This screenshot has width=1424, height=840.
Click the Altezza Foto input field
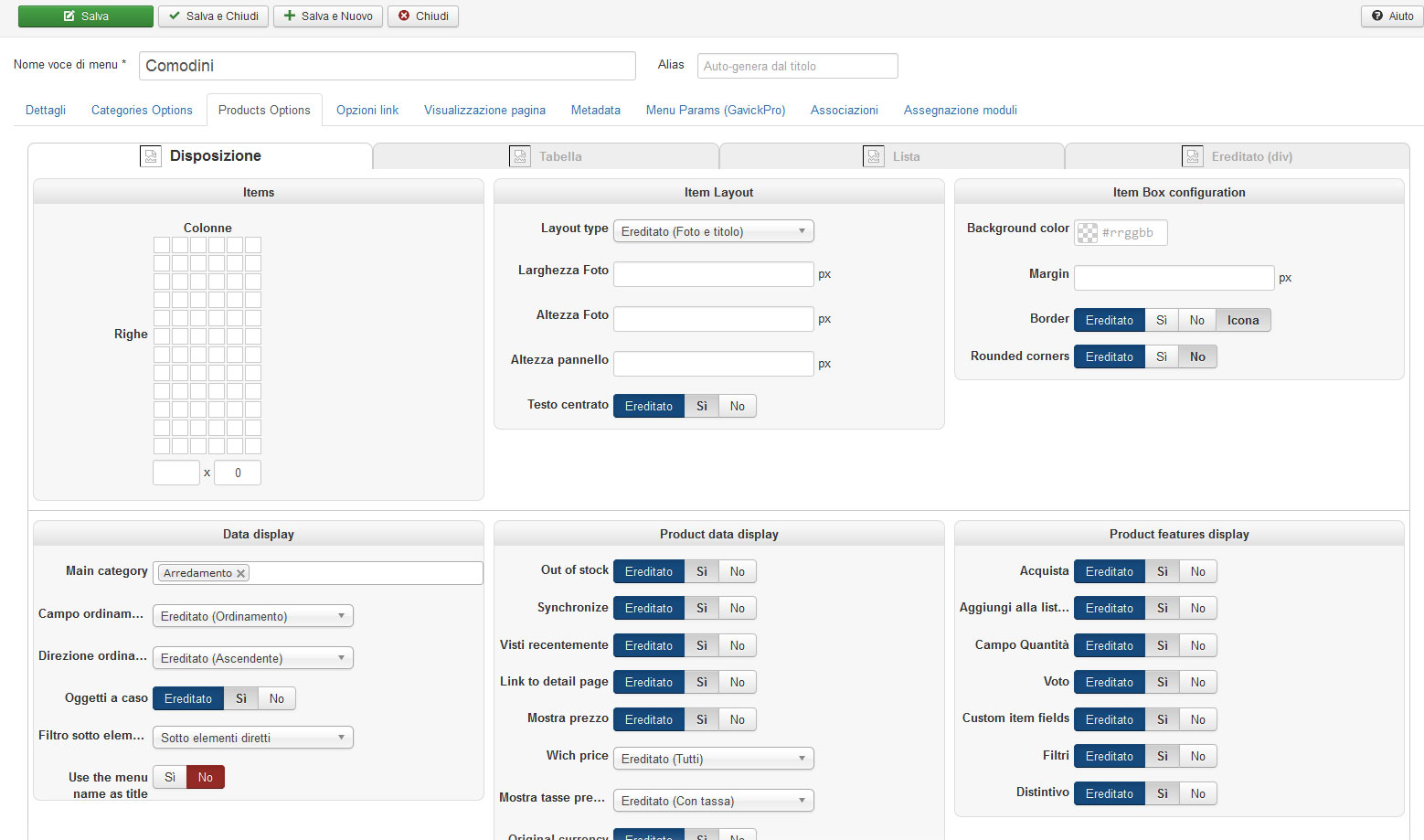point(714,319)
